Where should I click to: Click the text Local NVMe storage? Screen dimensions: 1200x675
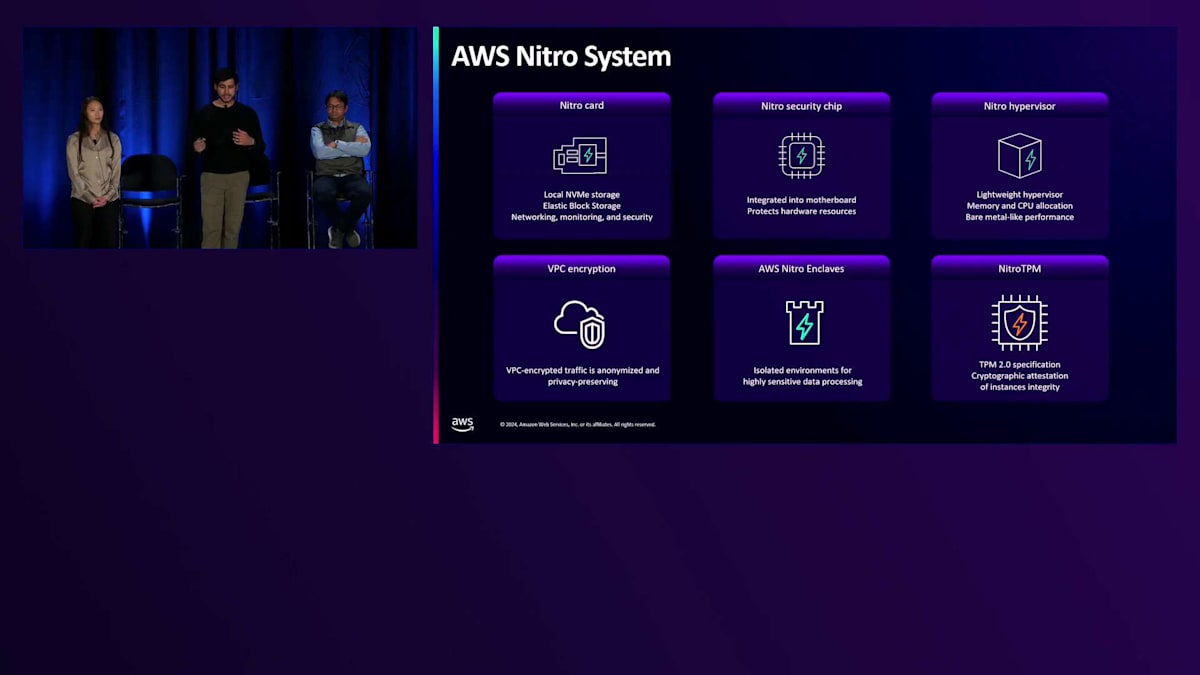click(x=582, y=195)
